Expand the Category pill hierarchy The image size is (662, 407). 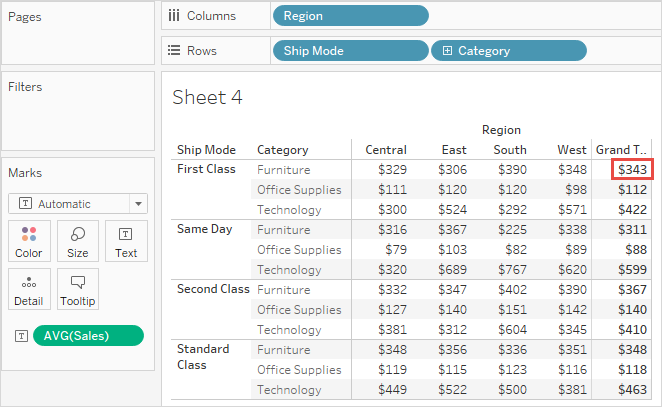tap(446, 51)
